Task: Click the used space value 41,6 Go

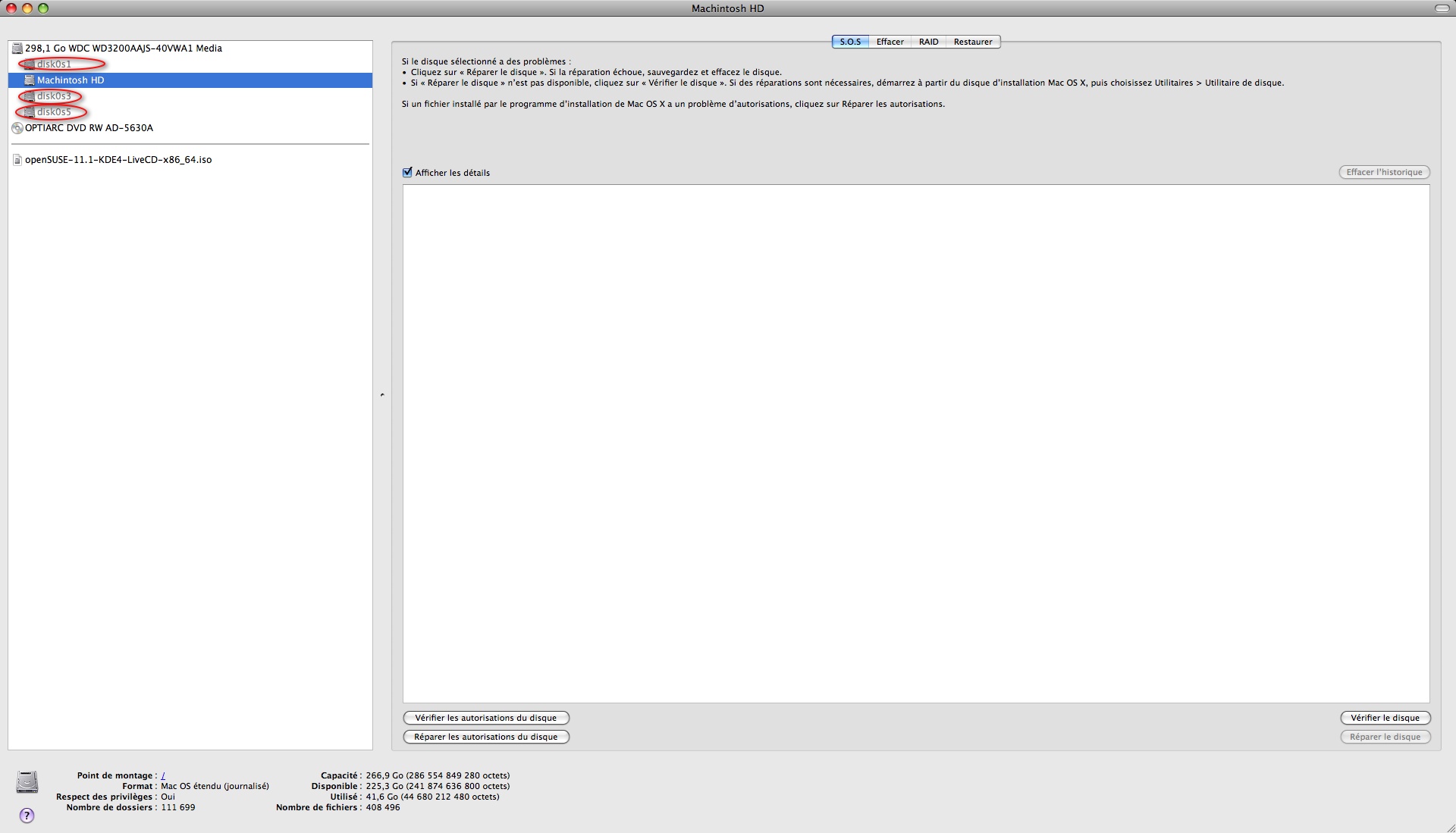Action: 432,797
